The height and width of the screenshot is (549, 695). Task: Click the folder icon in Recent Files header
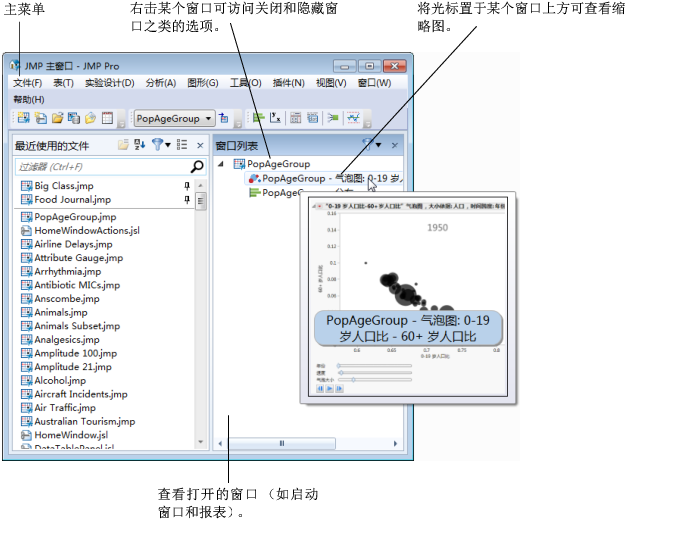click(x=123, y=144)
